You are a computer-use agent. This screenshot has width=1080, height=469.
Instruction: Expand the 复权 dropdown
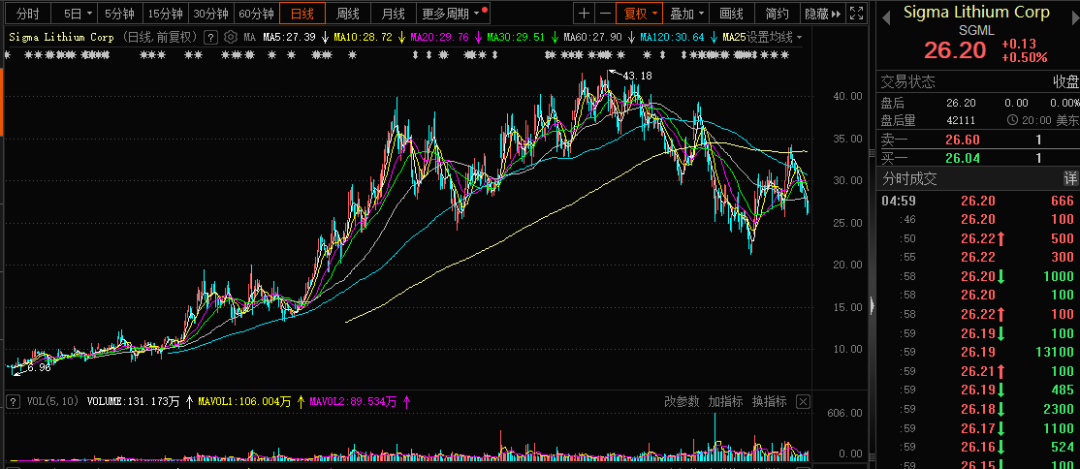tap(639, 13)
